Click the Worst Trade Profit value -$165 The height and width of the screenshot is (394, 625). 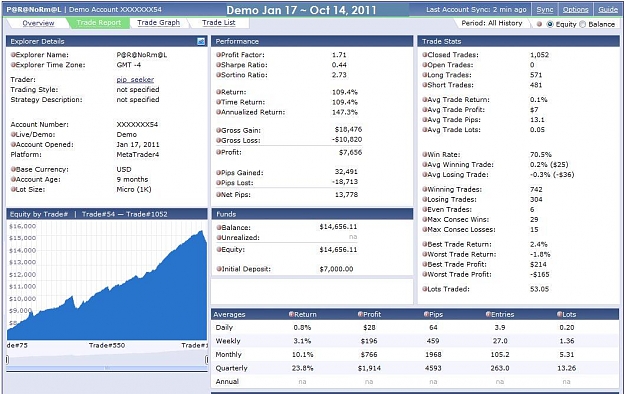point(540,274)
